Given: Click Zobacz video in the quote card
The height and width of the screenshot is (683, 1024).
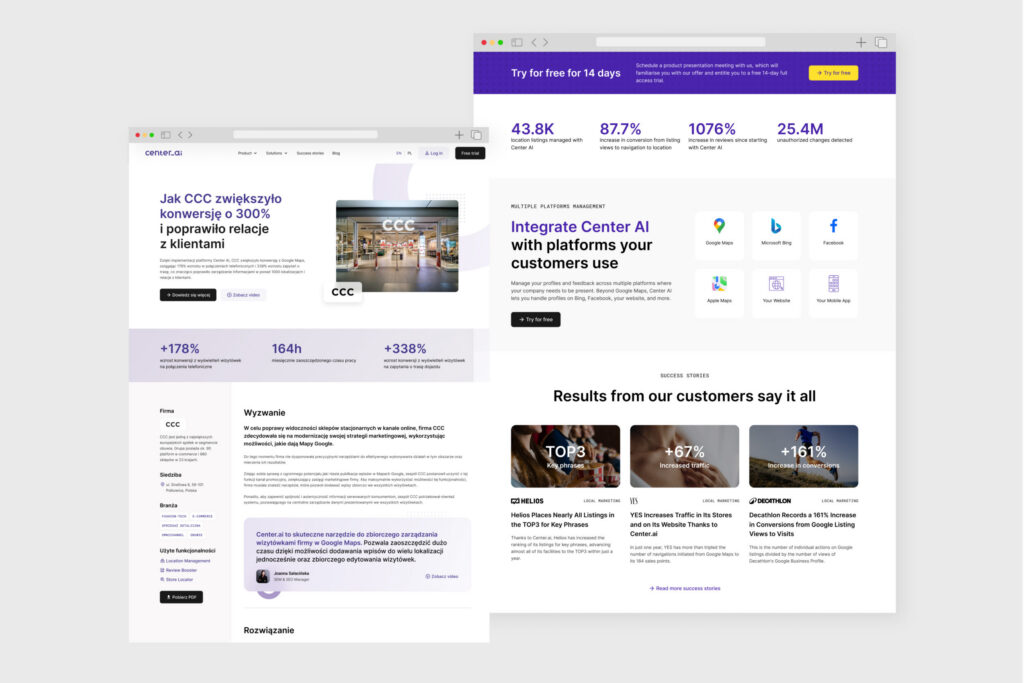Looking at the screenshot, I should point(442,577).
